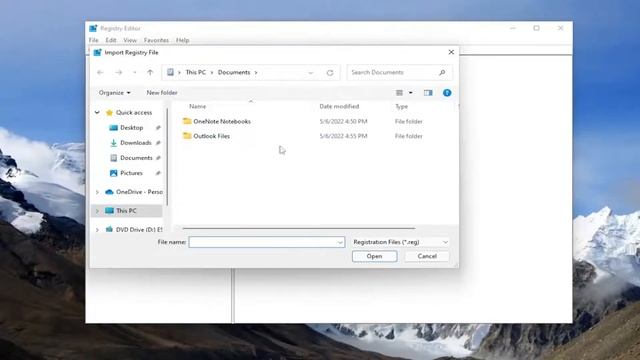Click the Forward navigation arrow
640x360 pixels.
point(119,73)
